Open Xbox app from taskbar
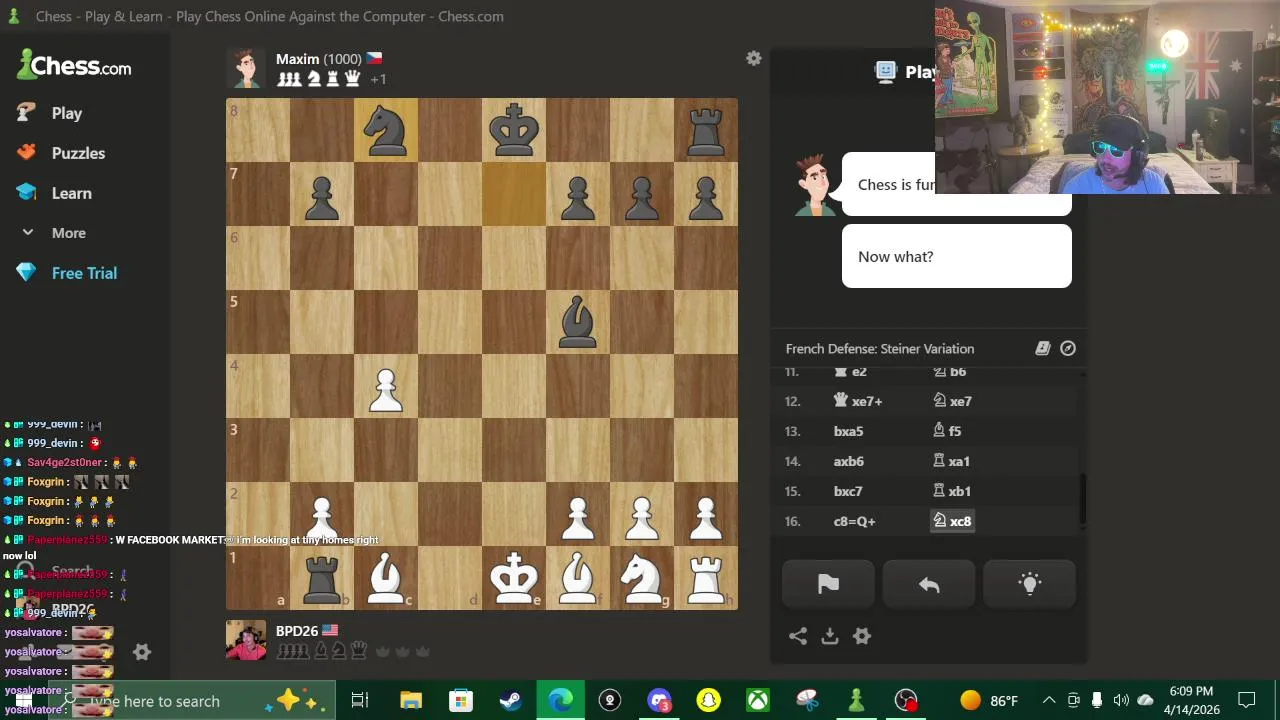The width and height of the screenshot is (1280, 720). [x=757, y=701]
